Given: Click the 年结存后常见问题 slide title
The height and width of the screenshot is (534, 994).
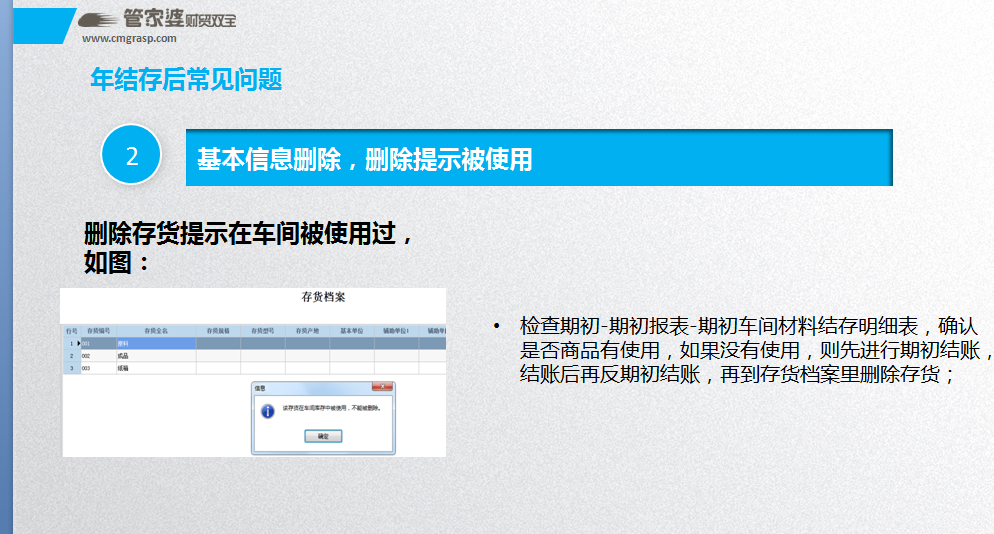Looking at the screenshot, I should (x=186, y=80).
